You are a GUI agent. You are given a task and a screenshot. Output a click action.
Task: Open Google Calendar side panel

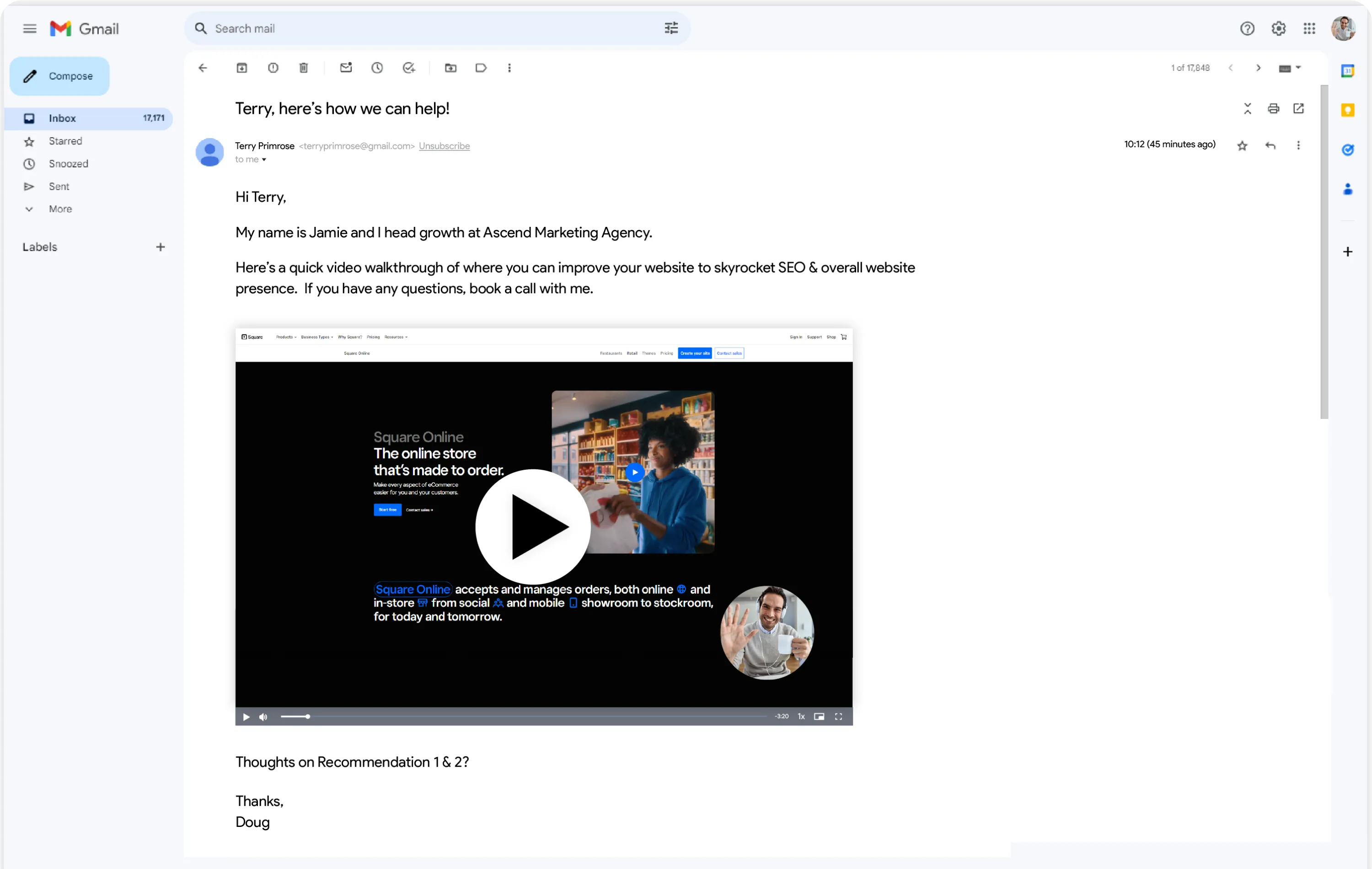pos(1347,70)
